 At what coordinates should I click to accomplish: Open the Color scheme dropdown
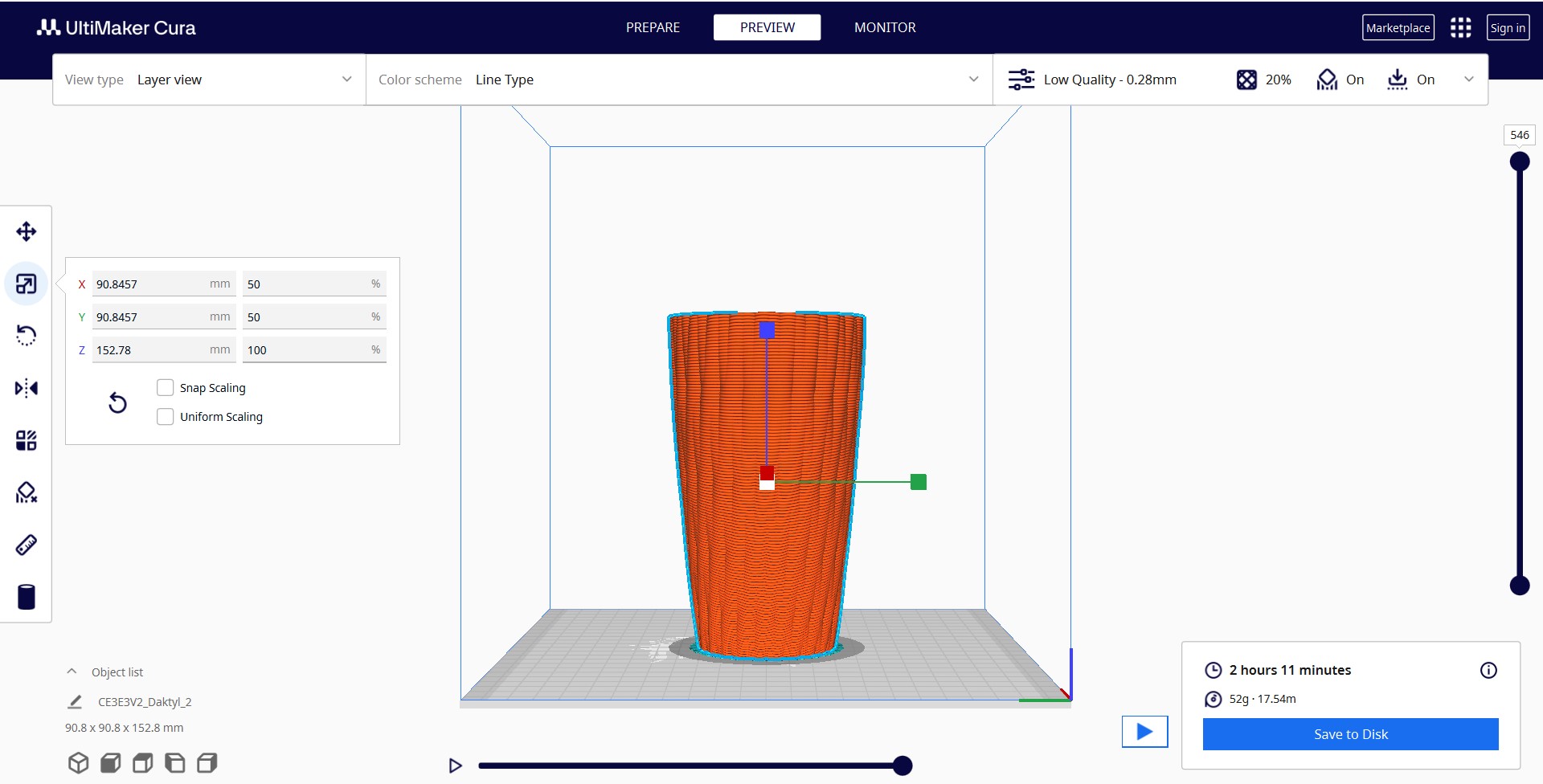tap(679, 80)
